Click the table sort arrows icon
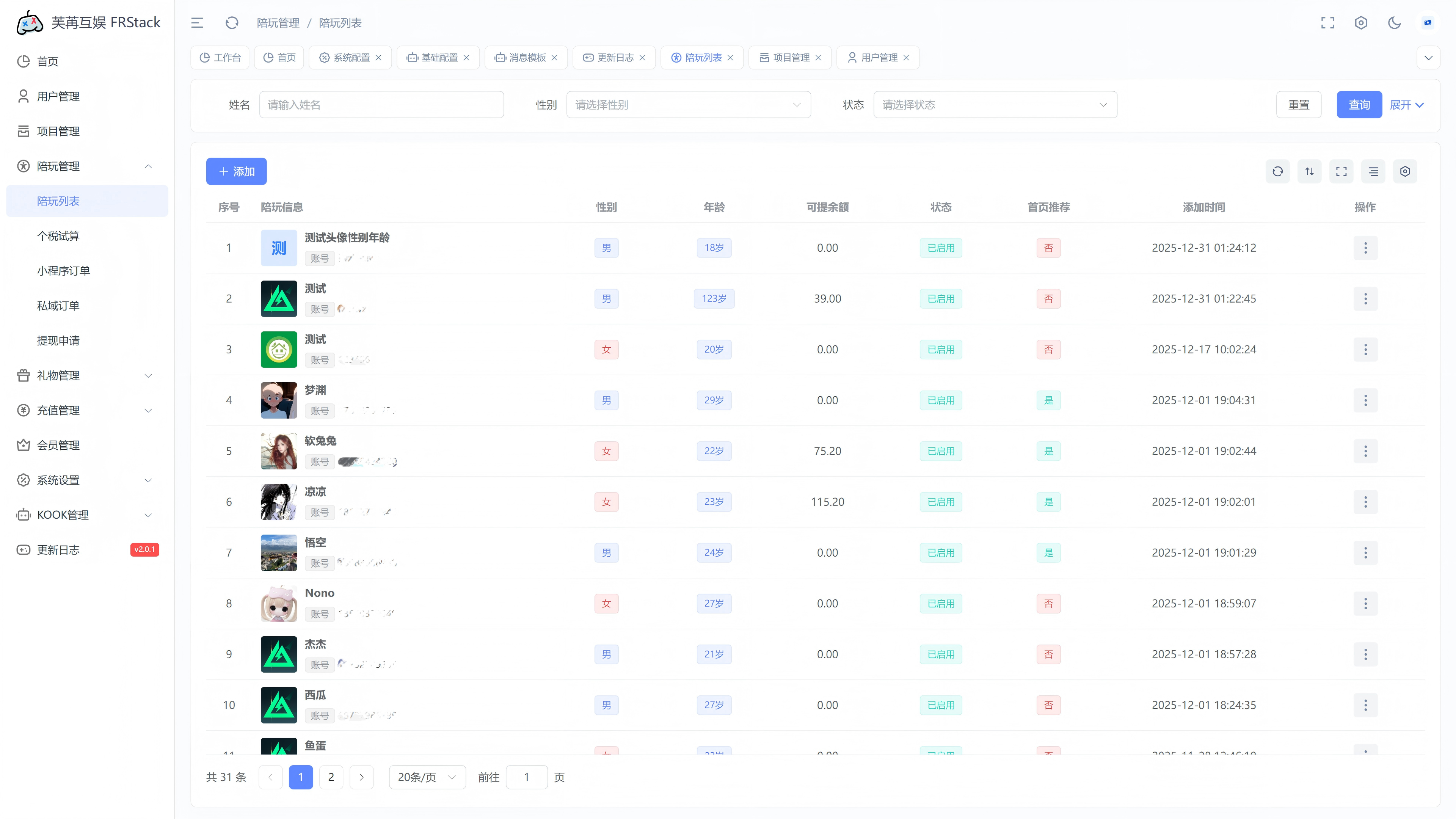1456x819 pixels. coord(1310,171)
